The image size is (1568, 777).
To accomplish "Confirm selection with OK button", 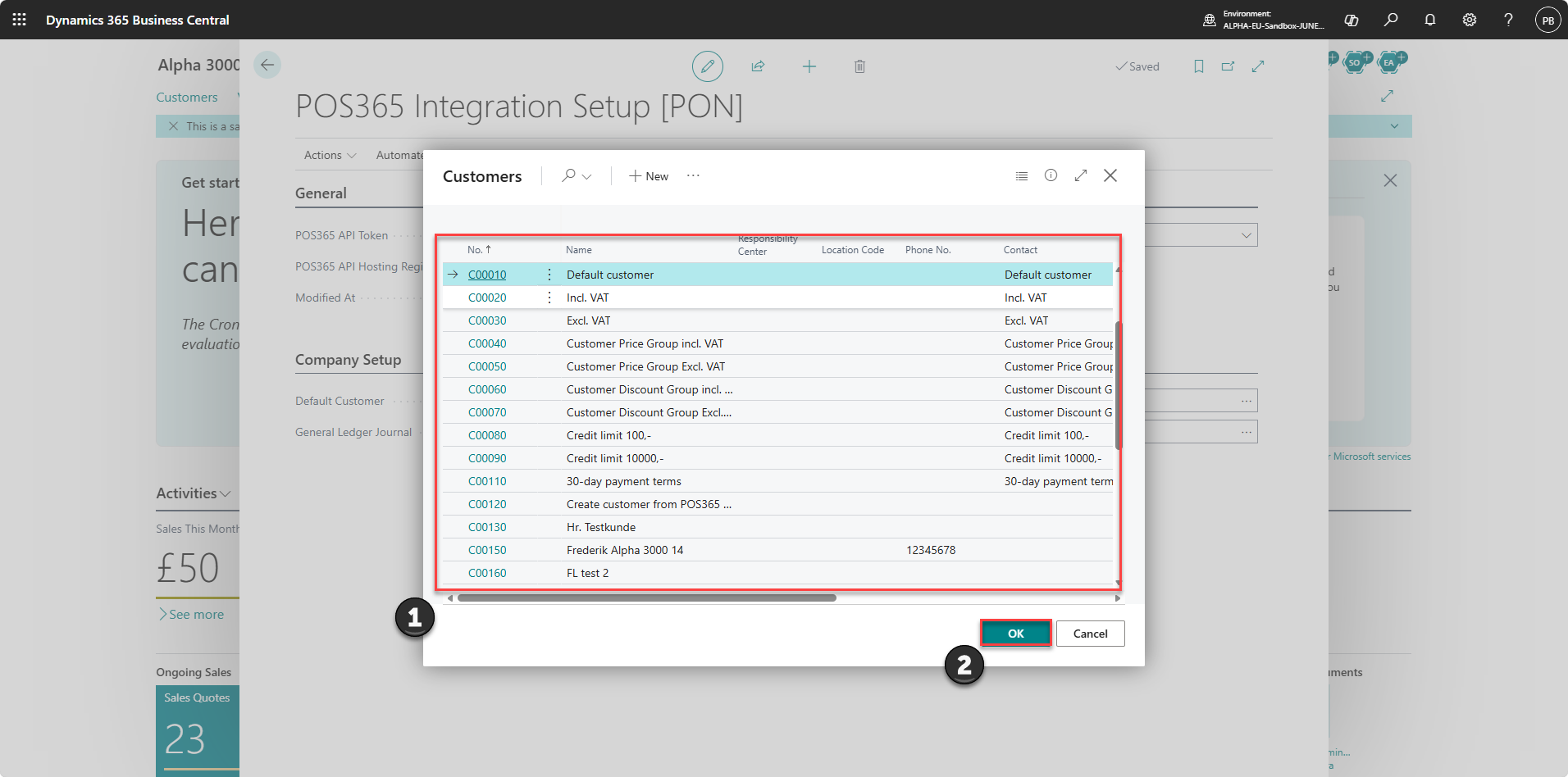I will point(1016,634).
